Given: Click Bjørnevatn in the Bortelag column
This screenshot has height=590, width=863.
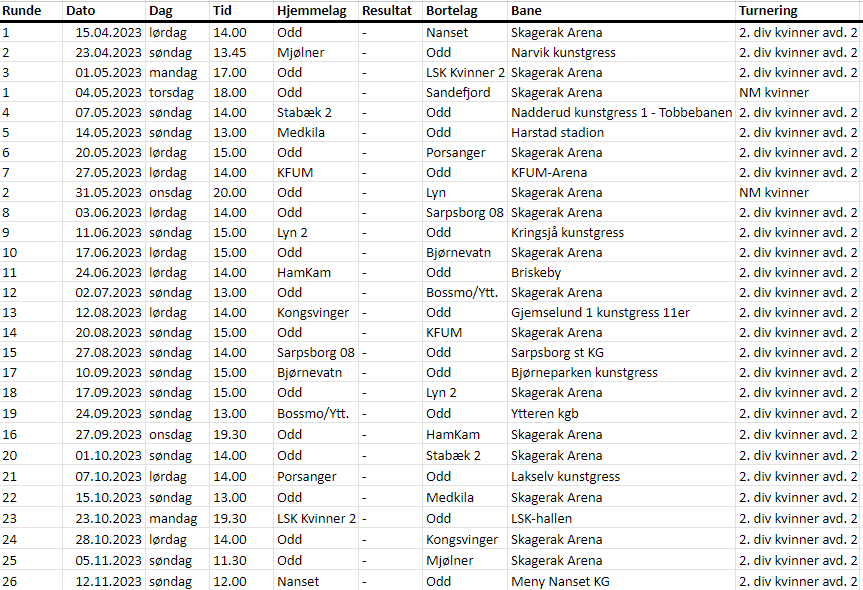Looking at the screenshot, I should pos(458,253).
